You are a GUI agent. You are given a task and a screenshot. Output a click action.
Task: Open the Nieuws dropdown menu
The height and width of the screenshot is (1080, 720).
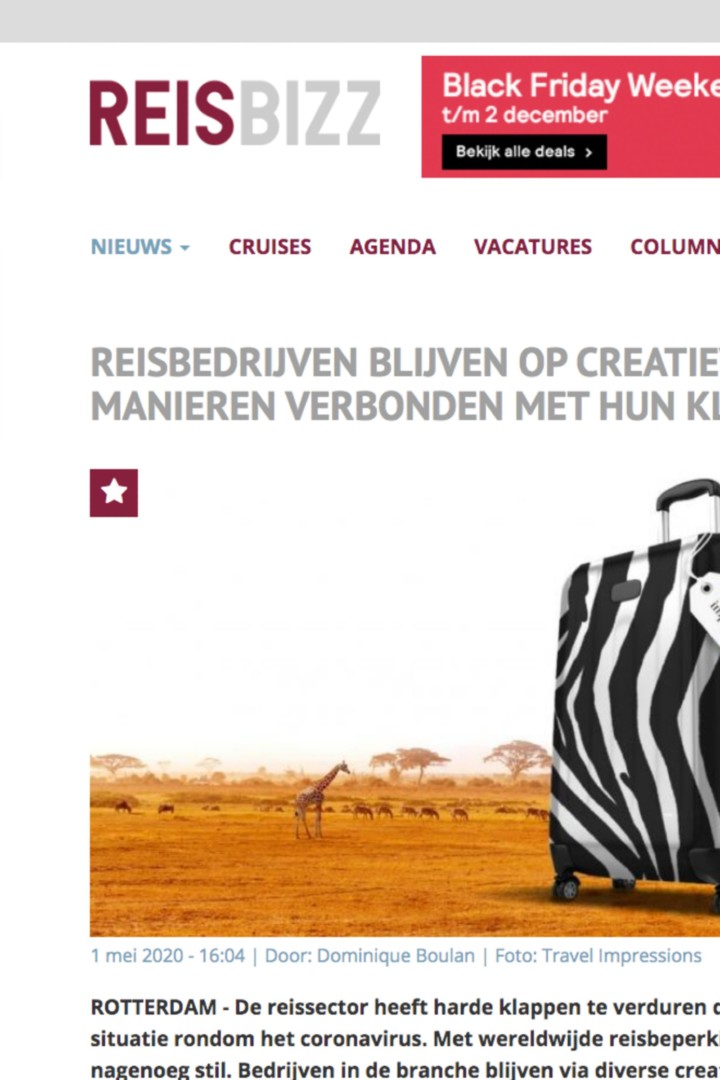pyautogui.click(x=140, y=247)
